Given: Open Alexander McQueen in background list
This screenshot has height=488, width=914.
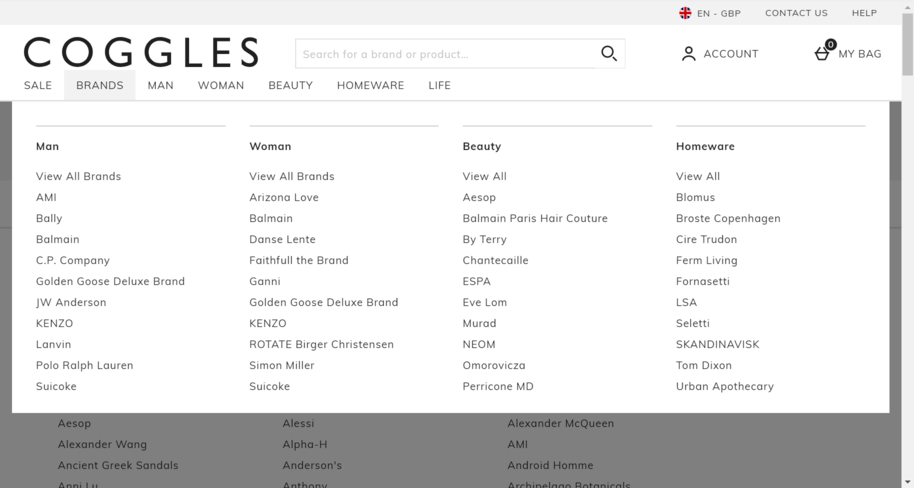Looking at the screenshot, I should click(561, 423).
